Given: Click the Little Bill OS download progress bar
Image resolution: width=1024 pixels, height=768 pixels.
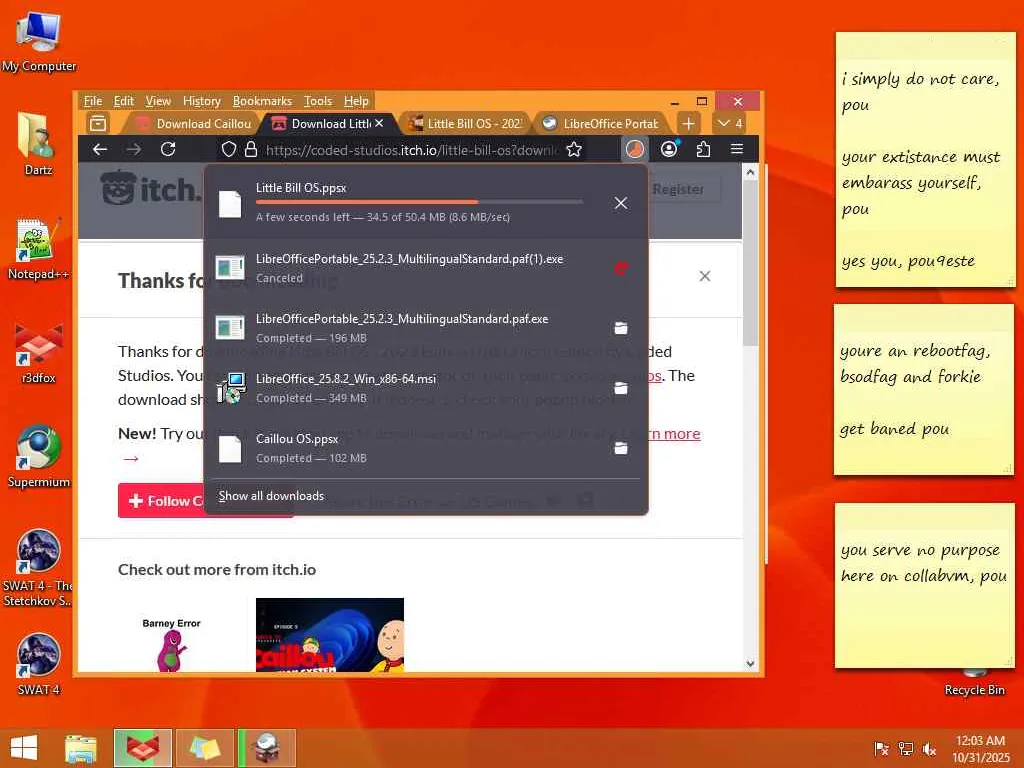Looking at the screenshot, I should pos(419,202).
